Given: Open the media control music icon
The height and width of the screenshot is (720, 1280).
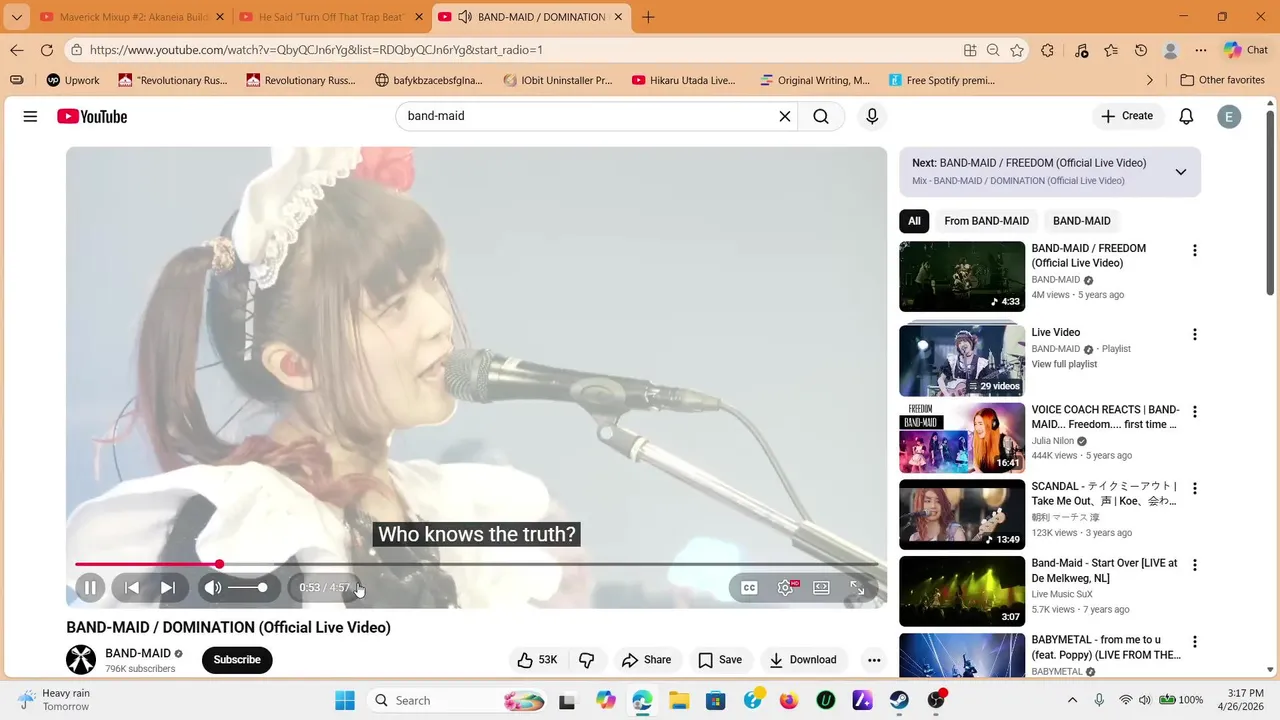Looking at the screenshot, I should click(x=1081, y=50).
